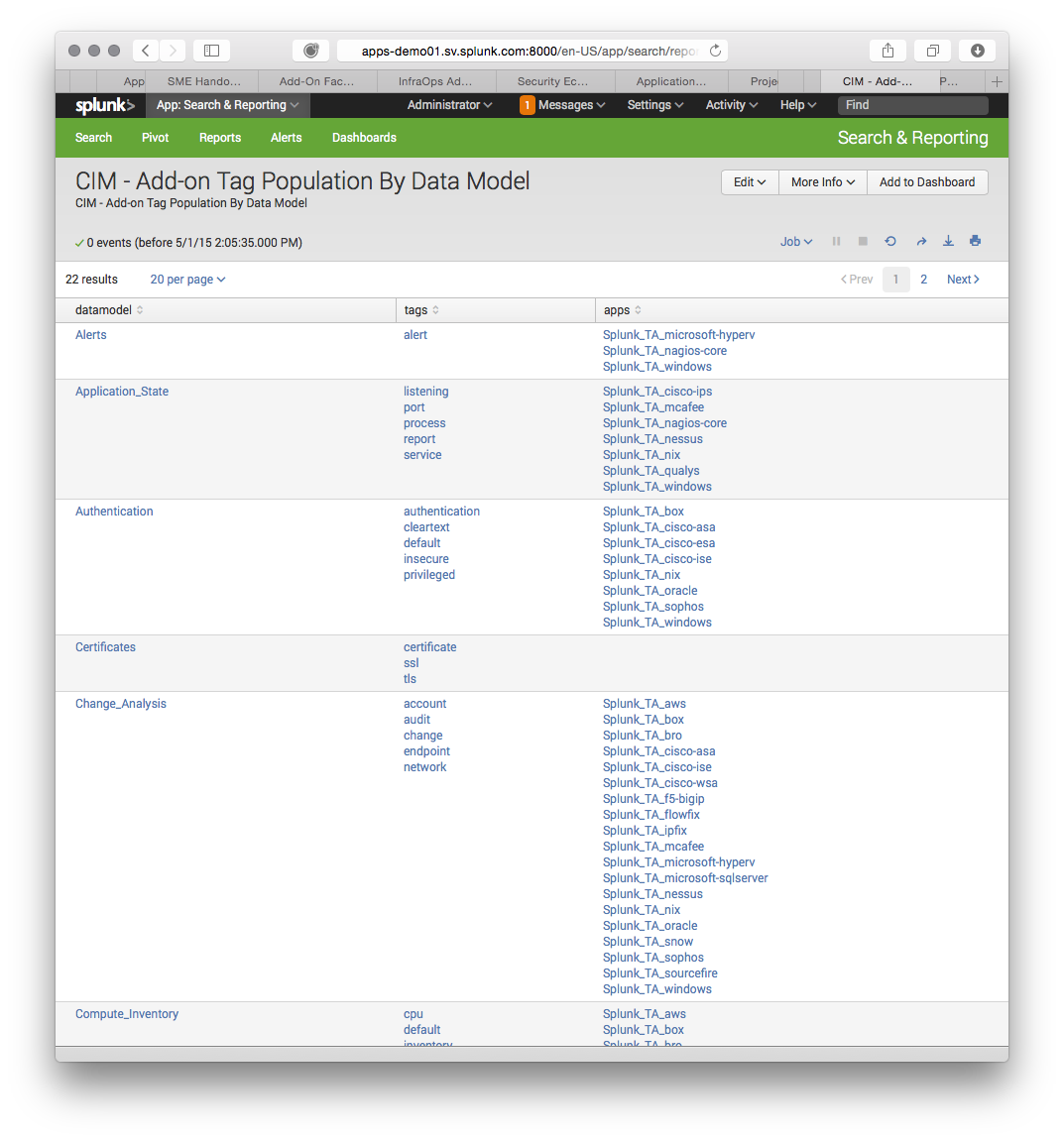Share the job using arrow icon

pyautogui.click(x=921, y=242)
